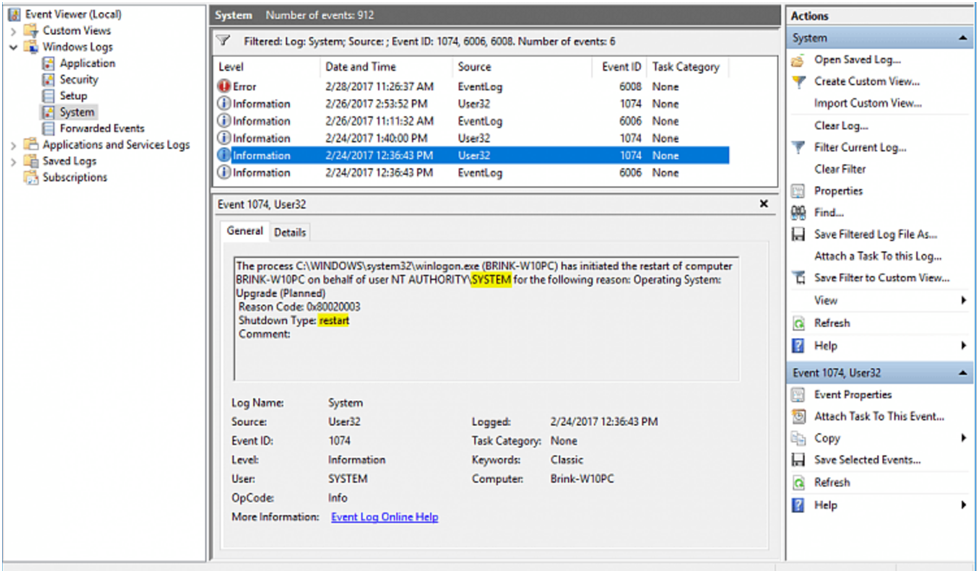Click the Refresh icon under Event 1074 actions
This screenshot has width=979, height=573.
click(x=798, y=482)
